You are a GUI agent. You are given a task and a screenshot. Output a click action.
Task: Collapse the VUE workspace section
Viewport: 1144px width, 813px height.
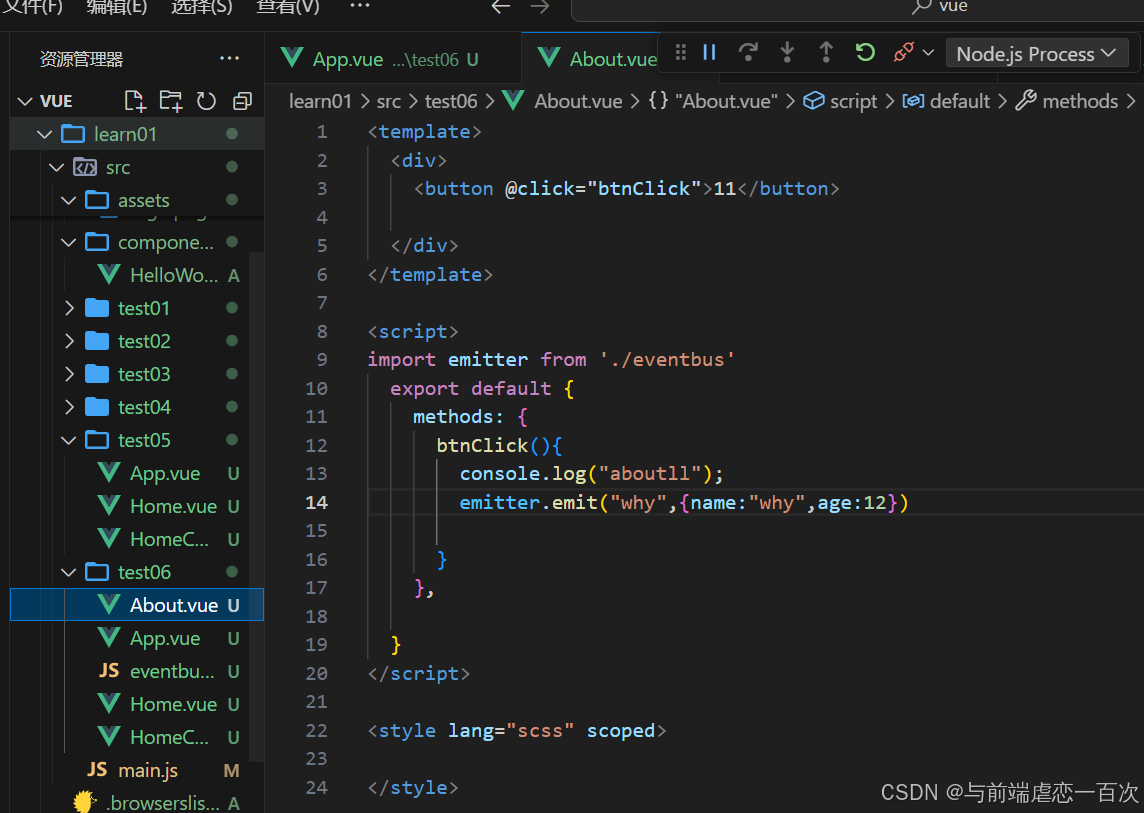(25, 101)
